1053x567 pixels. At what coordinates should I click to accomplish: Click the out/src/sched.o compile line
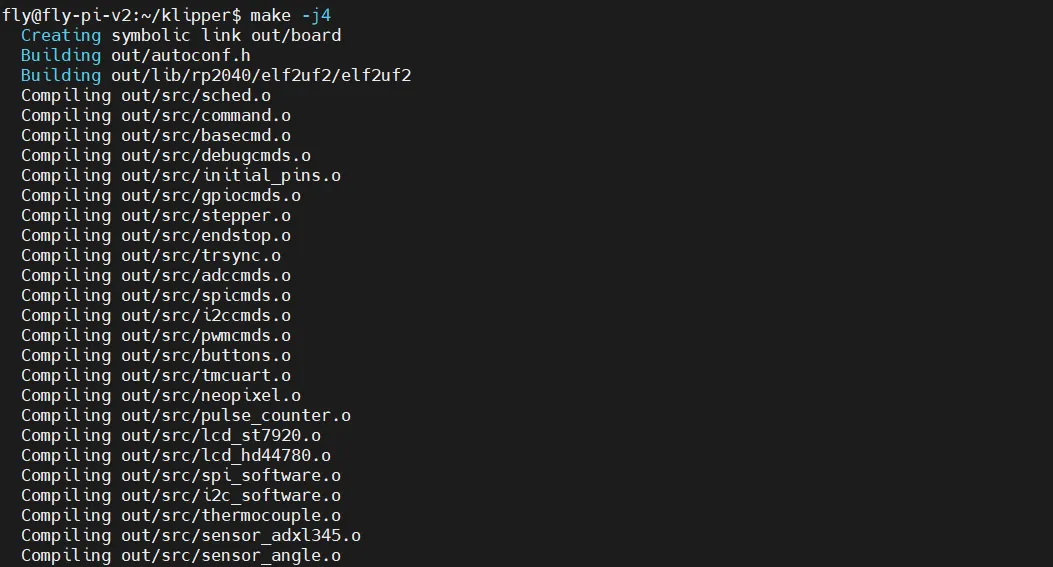tap(146, 95)
